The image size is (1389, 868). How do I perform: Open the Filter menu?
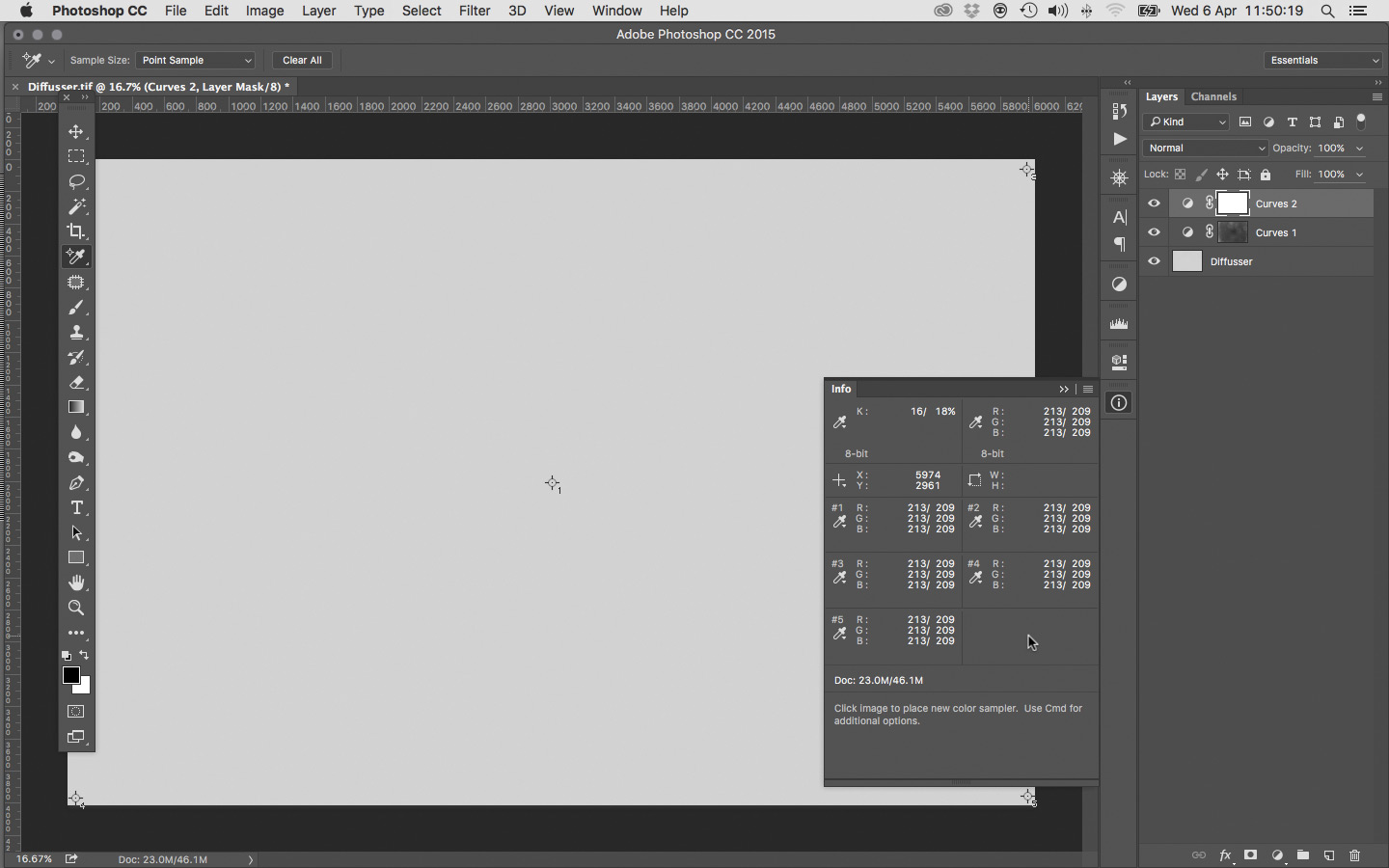474,11
